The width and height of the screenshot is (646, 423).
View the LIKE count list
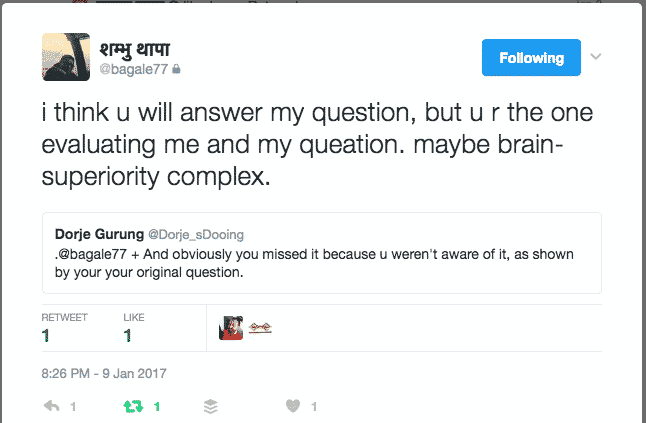pos(133,328)
